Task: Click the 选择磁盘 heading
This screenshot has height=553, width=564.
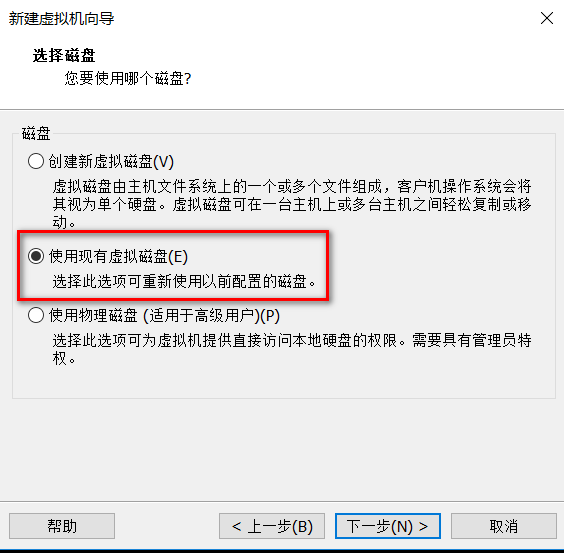Action: pyautogui.click(x=64, y=55)
